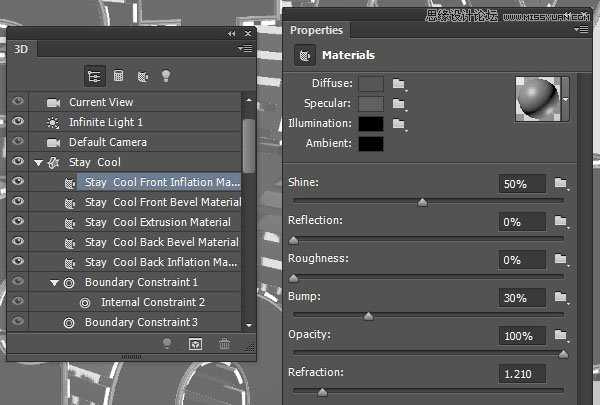Click the Infinite Light 1 sun icon
The height and width of the screenshot is (405, 600).
pos(52,122)
